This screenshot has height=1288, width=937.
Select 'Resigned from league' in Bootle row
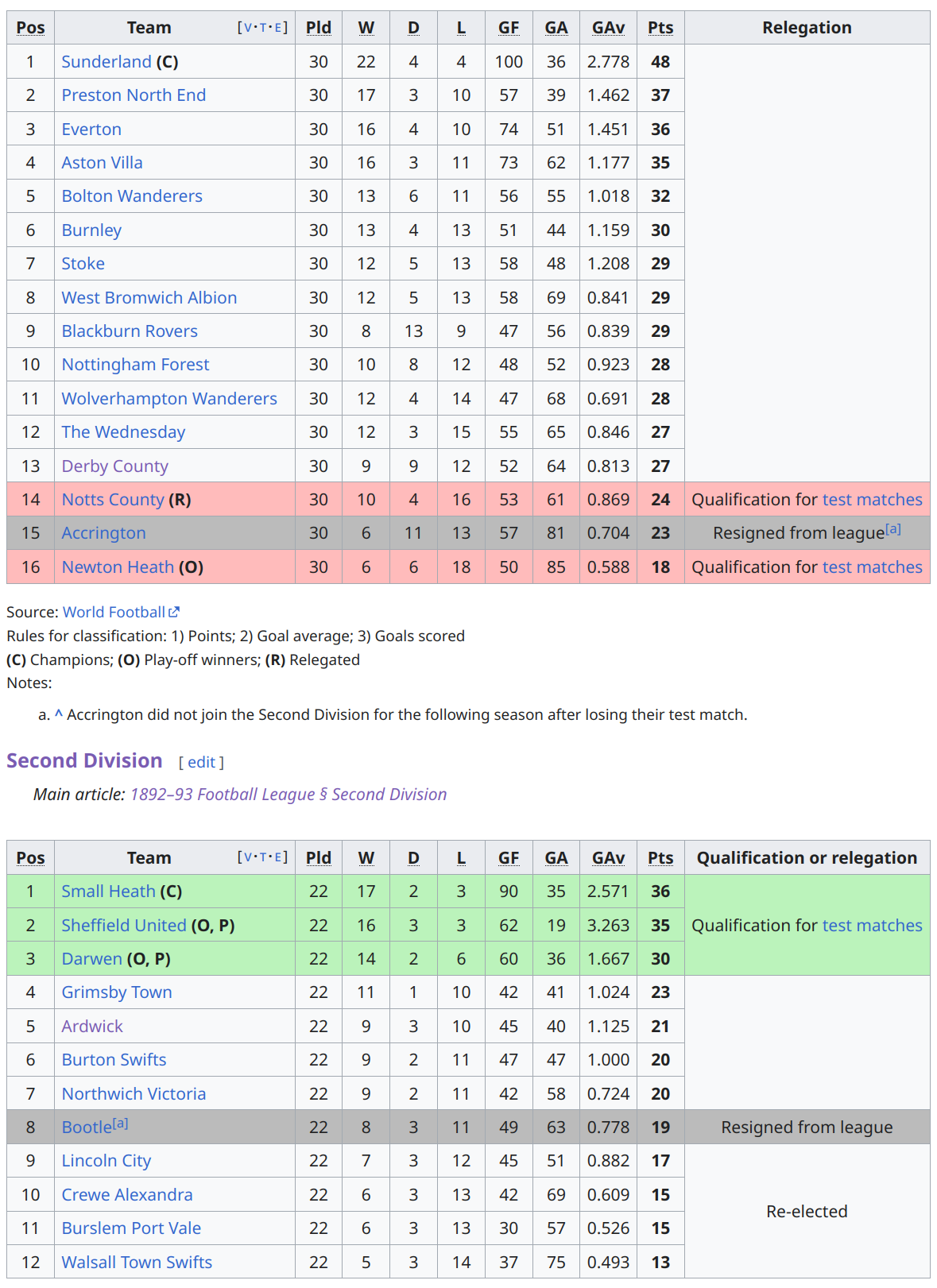[807, 1127]
